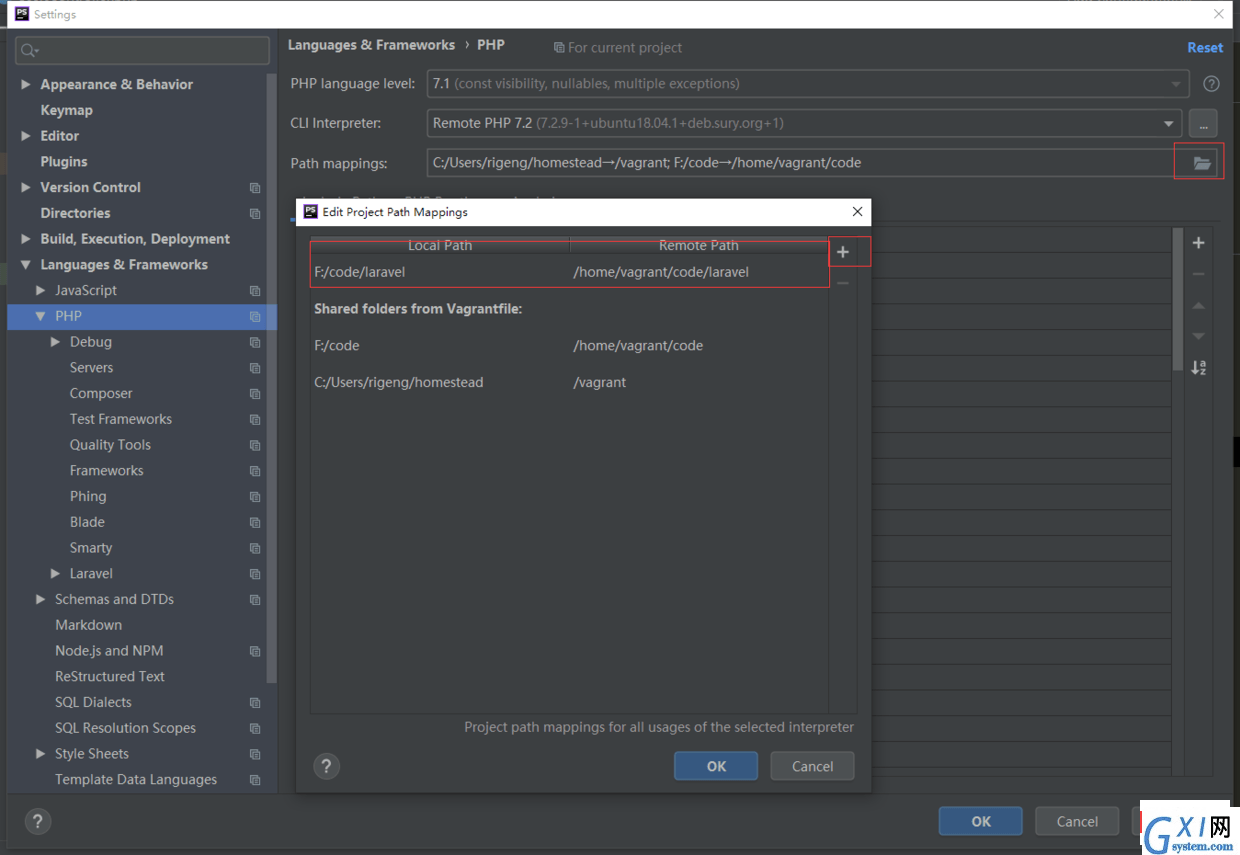Add a new mapping with plus in dialog
This screenshot has height=855, width=1240.
pos(843,252)
